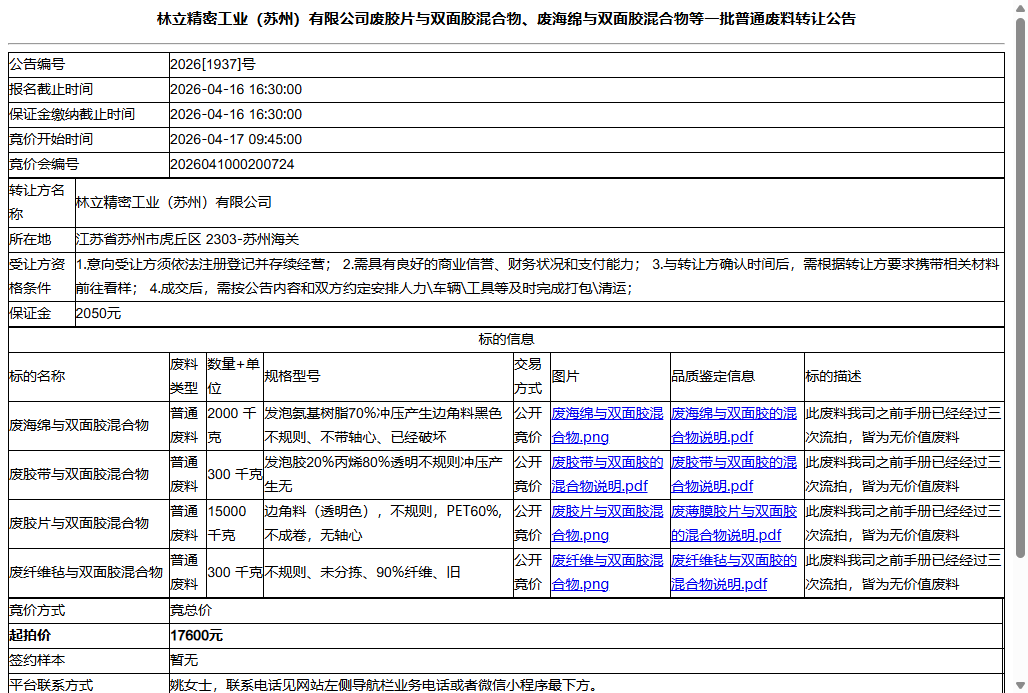Click the location 江苏省苏州市虎丘区 2303-苏州海关
The image size is (1028, 693).
point(188,239)
